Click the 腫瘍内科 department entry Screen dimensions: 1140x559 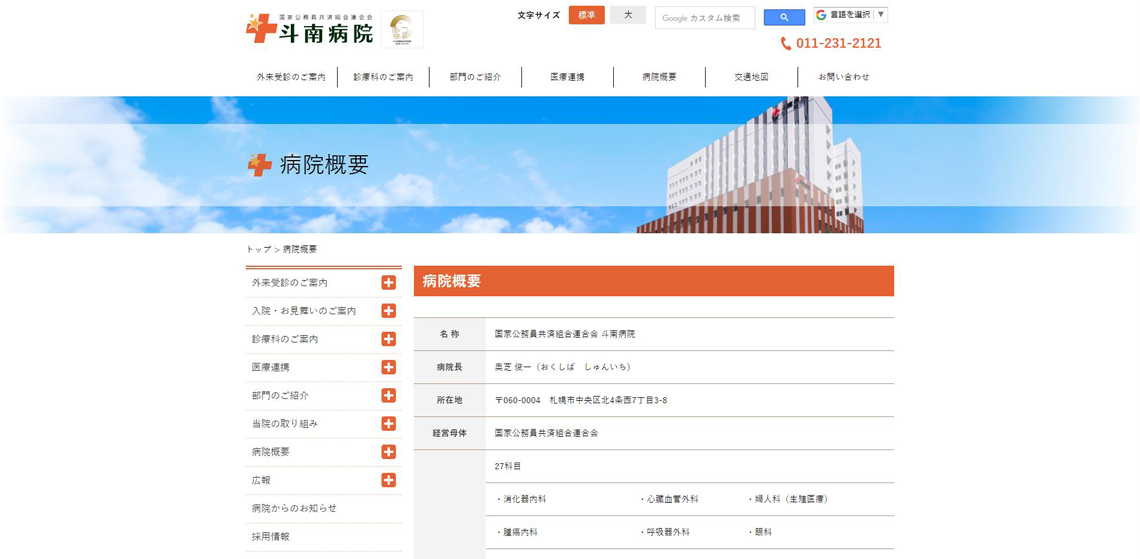point(516,532)
